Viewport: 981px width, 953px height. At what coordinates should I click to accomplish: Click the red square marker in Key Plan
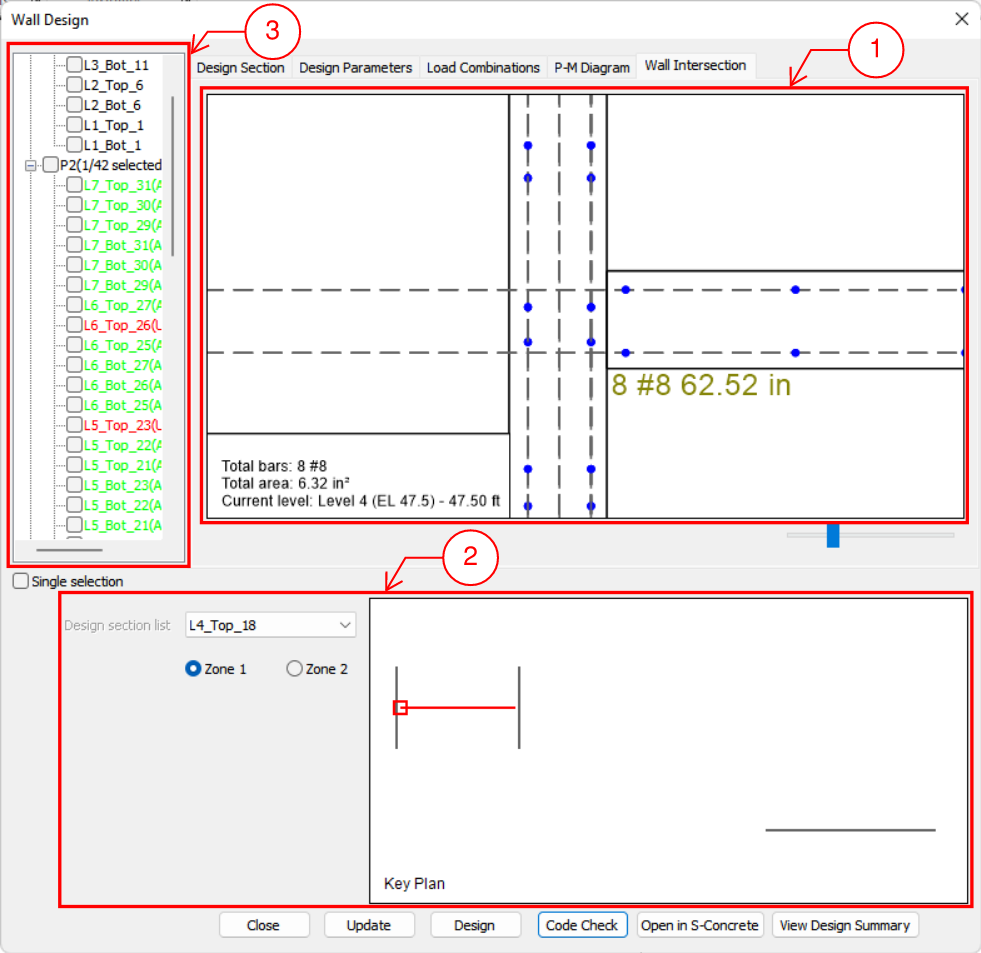point(400,708)
